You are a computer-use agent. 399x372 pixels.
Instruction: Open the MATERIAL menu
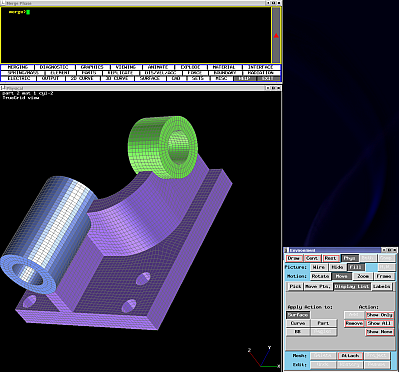[x=224, y=67]
